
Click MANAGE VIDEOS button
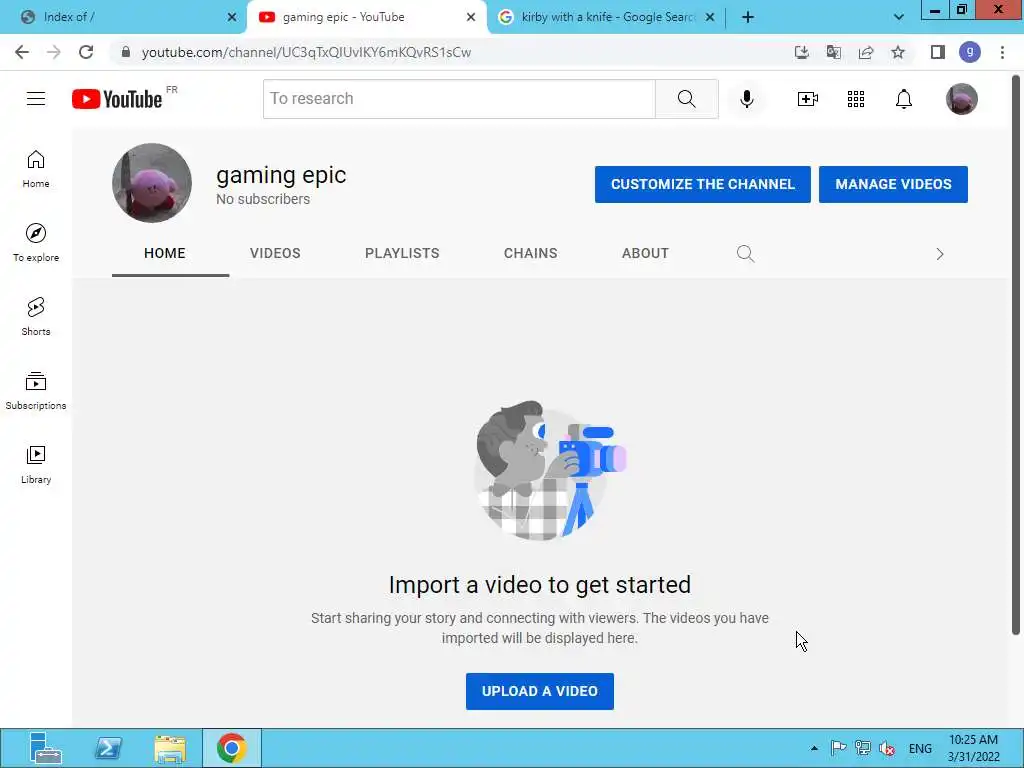click(893, 184)
